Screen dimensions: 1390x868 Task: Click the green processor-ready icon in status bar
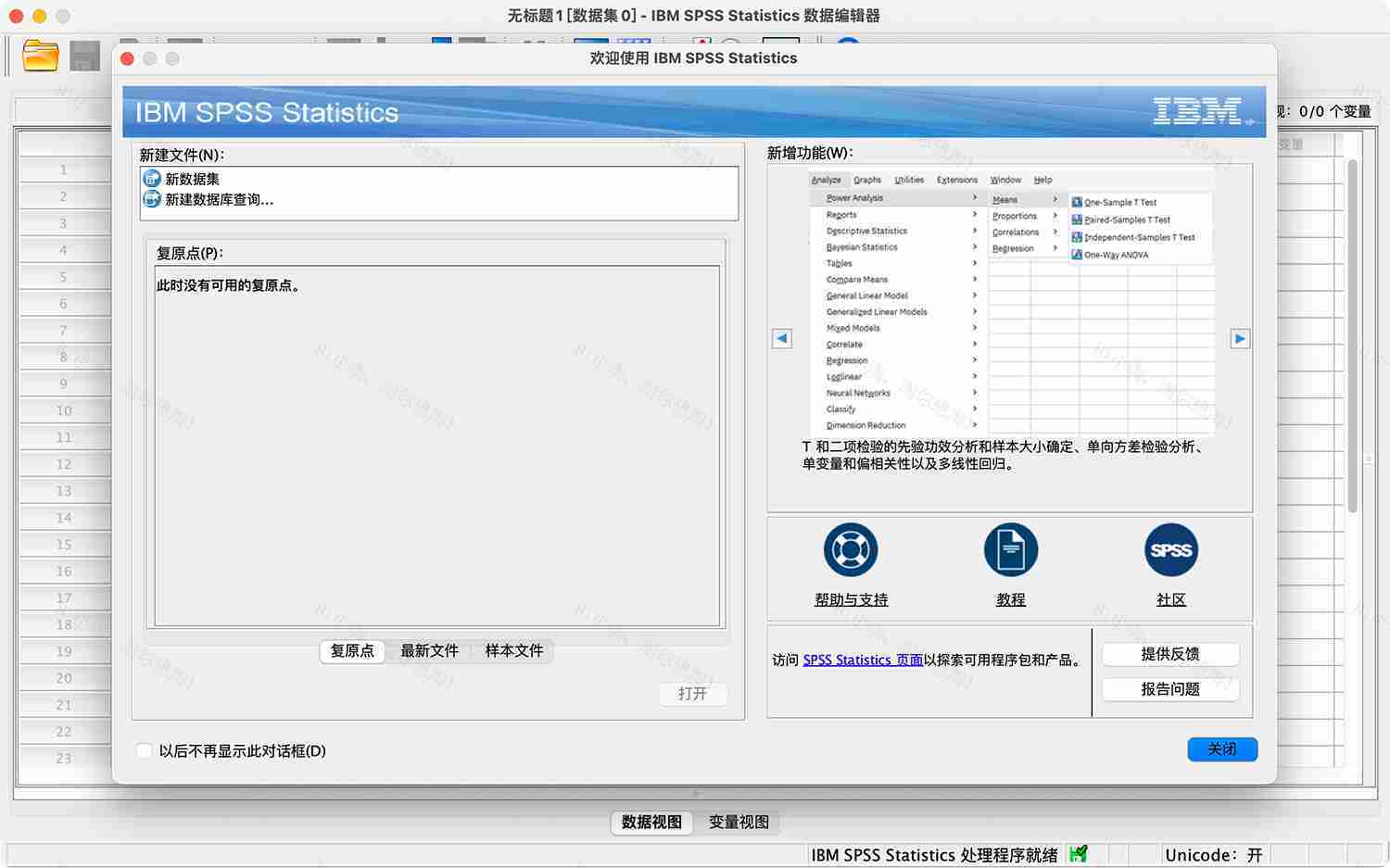1078,854
